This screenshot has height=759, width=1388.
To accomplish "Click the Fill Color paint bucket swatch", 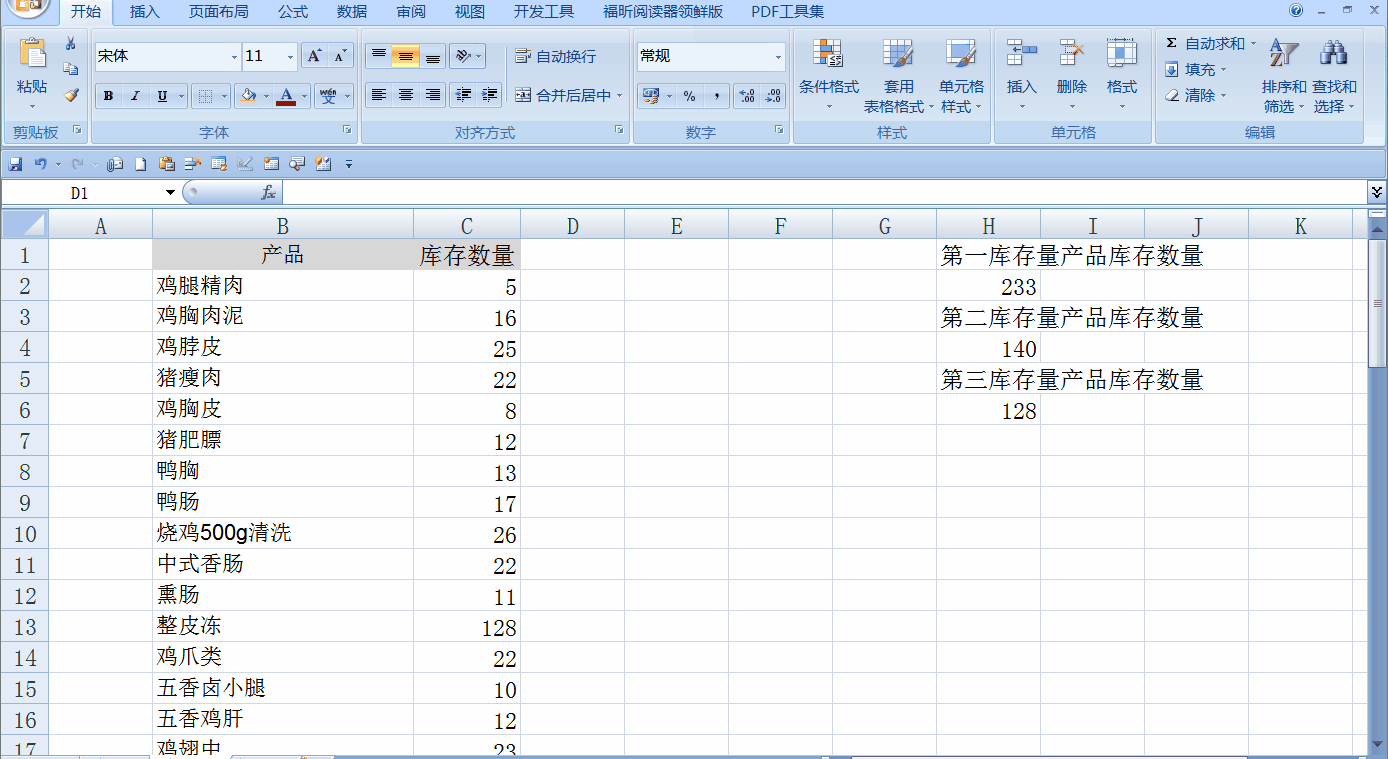I will click(247, 96).
